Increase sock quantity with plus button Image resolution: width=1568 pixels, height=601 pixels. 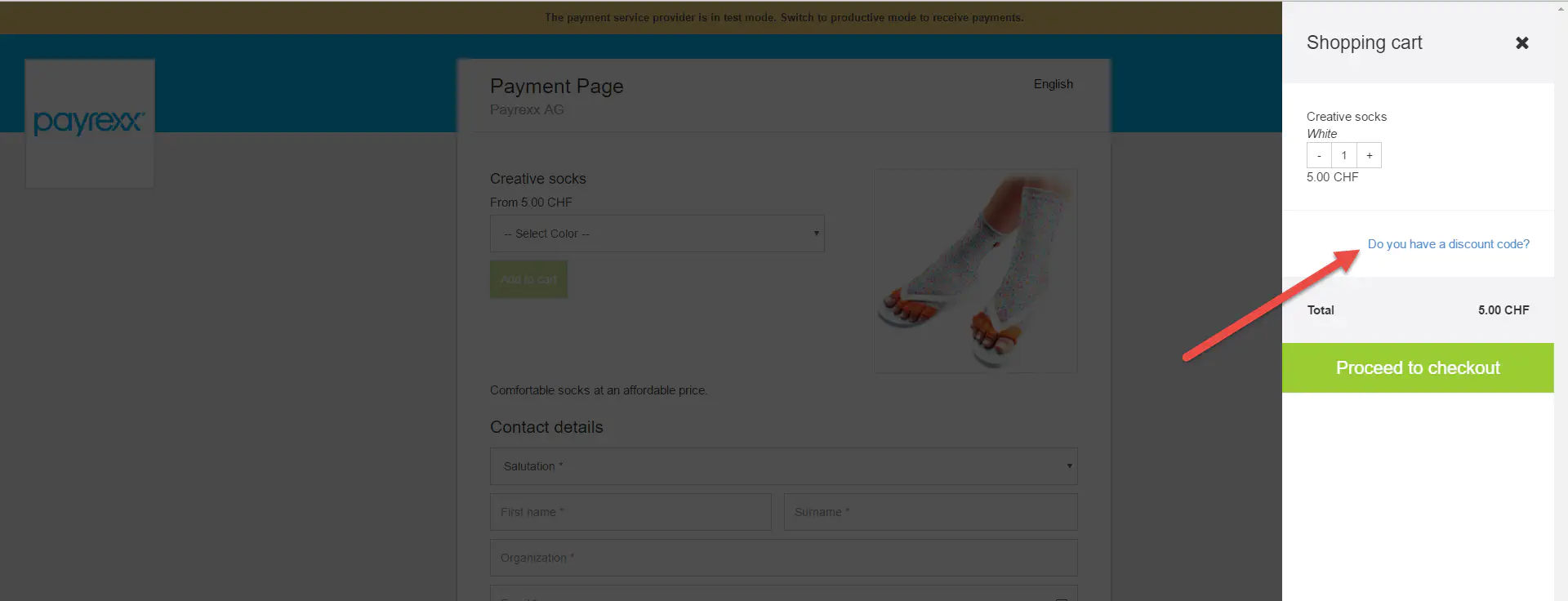click(x=1370, y=155)
